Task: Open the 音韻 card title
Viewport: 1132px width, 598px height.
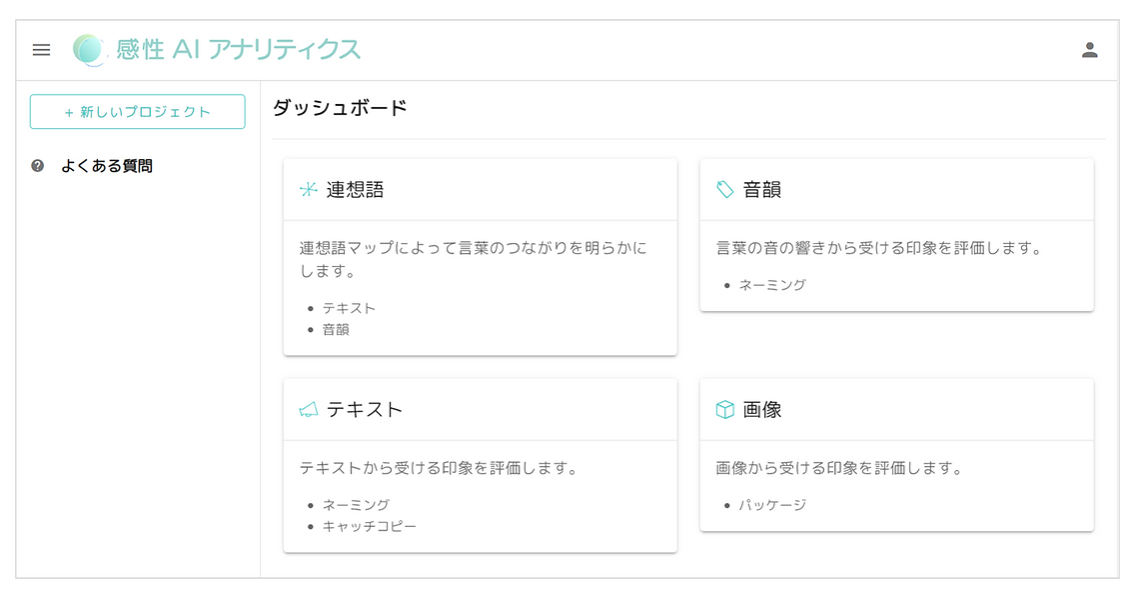Action: point(762,190)
